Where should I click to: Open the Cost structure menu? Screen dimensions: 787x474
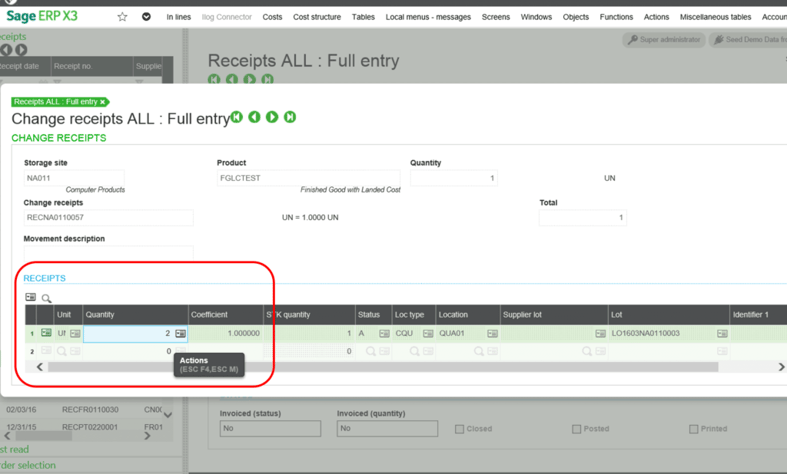[x=317, y=17]
